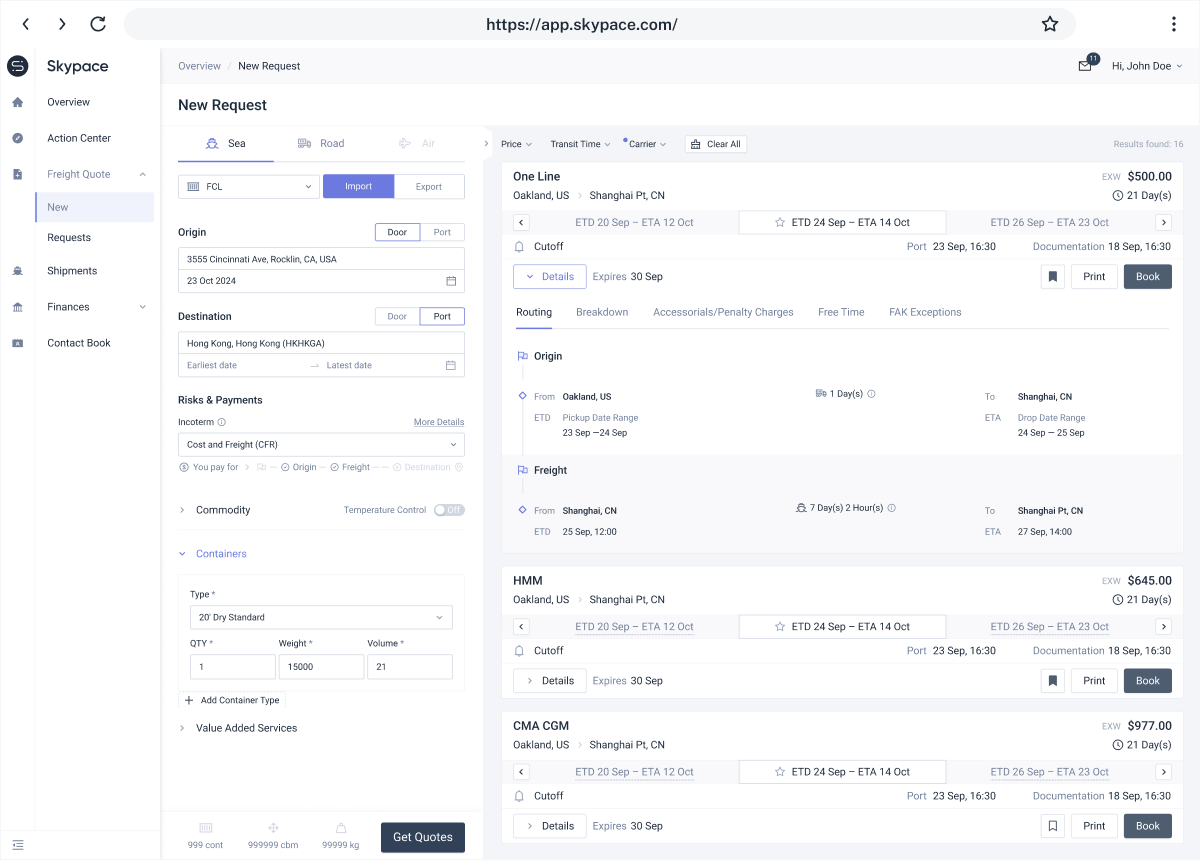The height and width of the screenshot is (861, 1200).
Task: Go back with browser back arrow
Action: pos(26,24)
